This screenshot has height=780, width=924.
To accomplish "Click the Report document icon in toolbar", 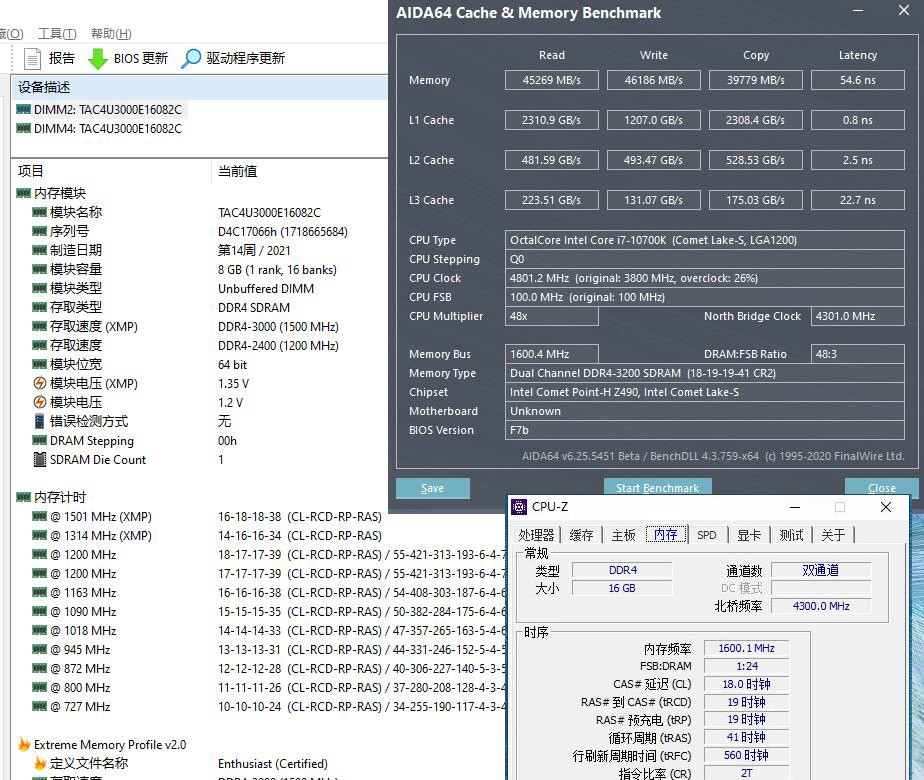I will 32,59.
